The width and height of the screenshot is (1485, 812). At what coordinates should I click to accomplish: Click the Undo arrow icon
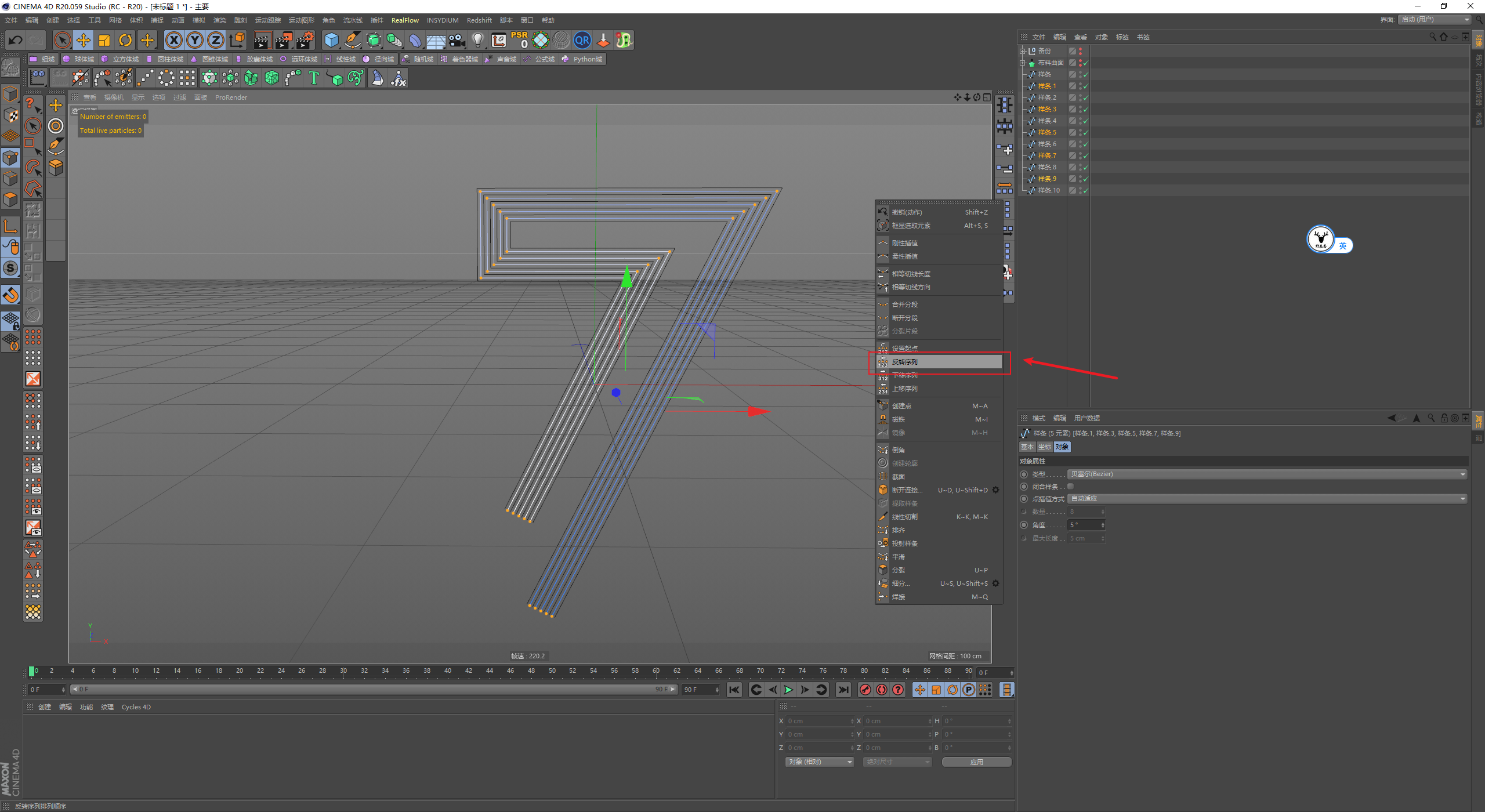pyautogui.click(x=16, y=40)
